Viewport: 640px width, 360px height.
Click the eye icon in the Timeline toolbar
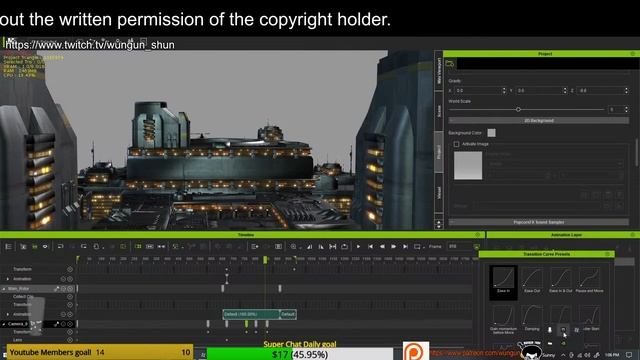pyautogui.click(x=45, y=247)
